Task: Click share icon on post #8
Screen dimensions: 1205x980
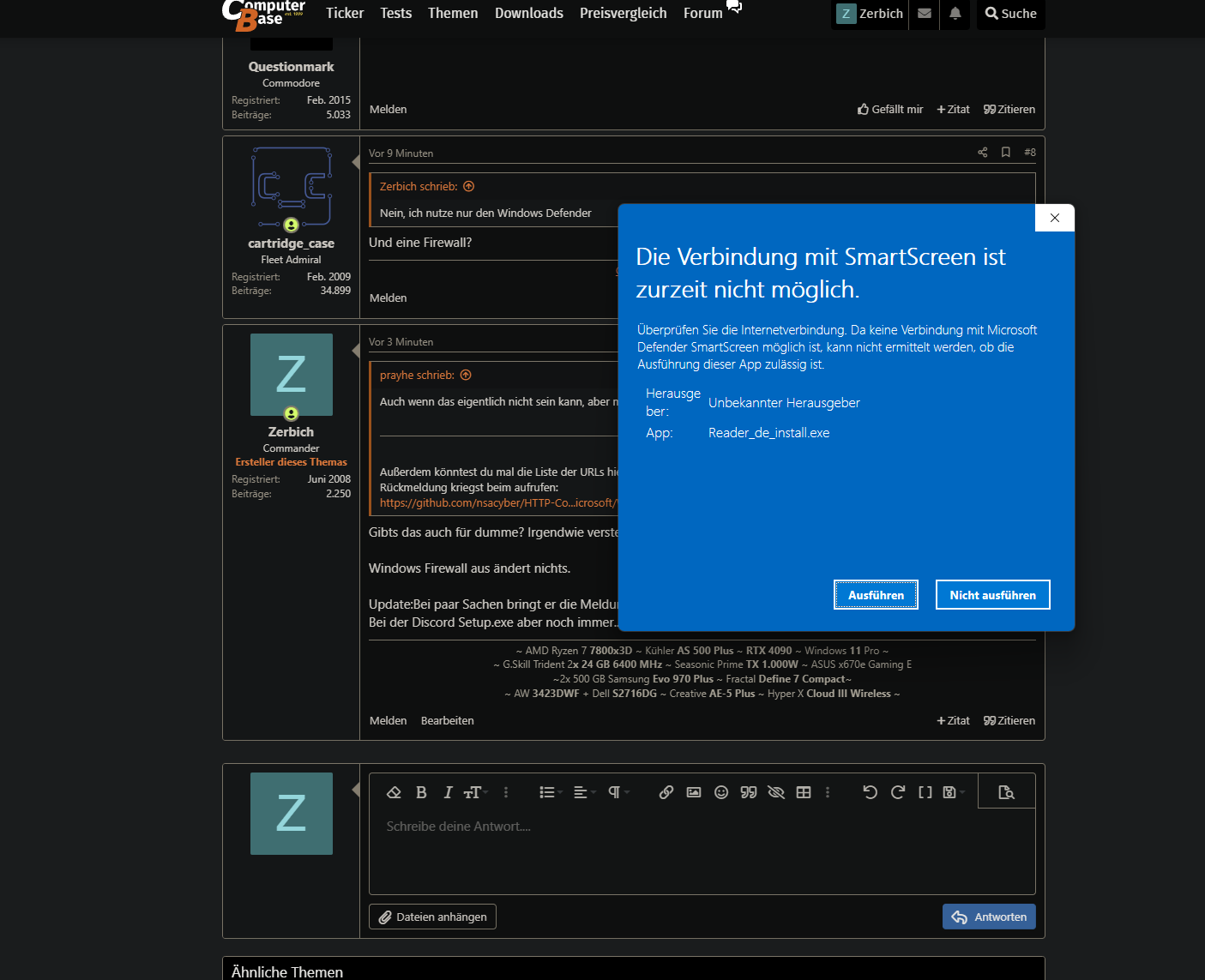Action: (983, 153)
